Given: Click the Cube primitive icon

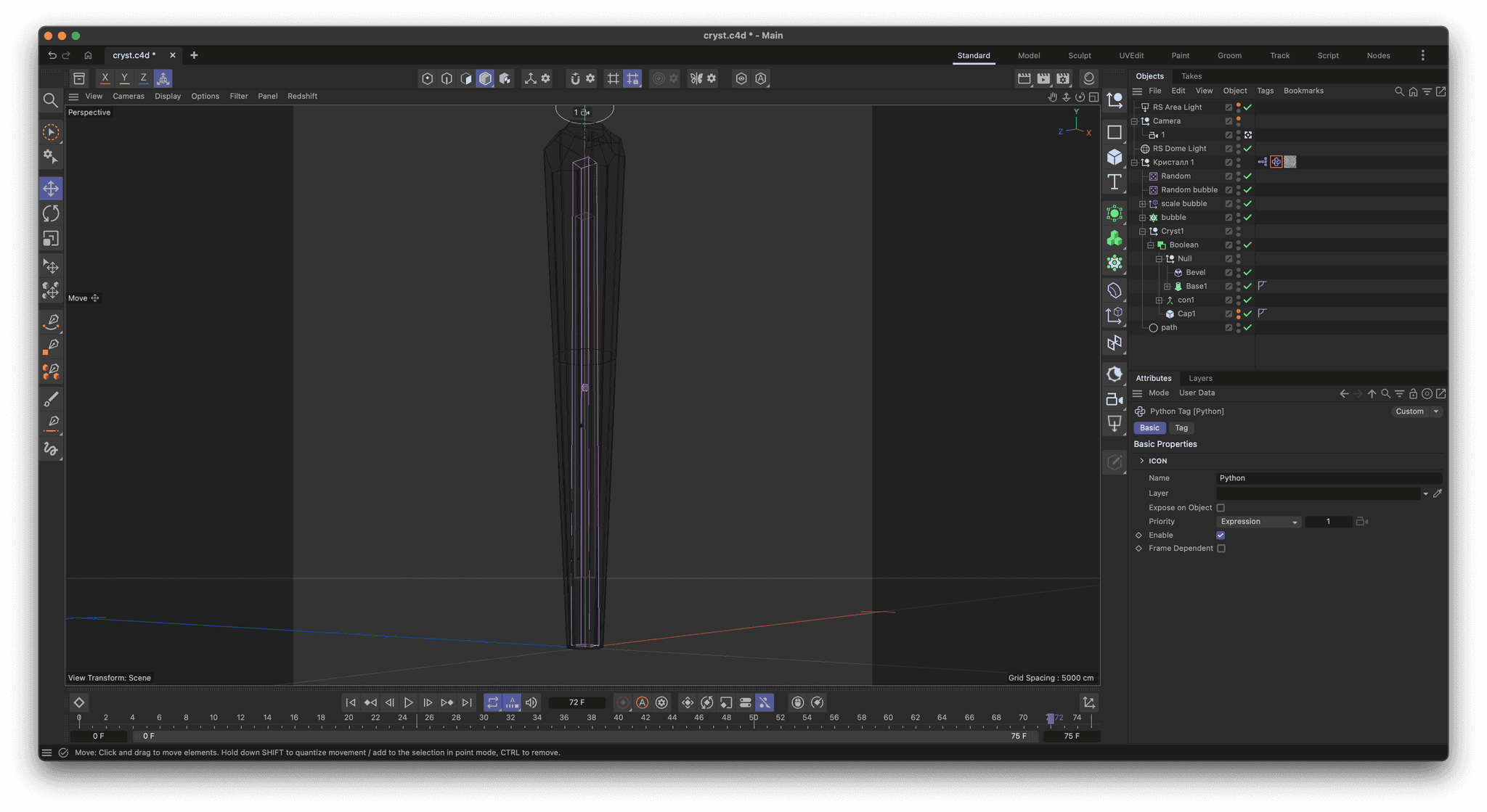Looking at the screenshot, I should point(1115,157).
